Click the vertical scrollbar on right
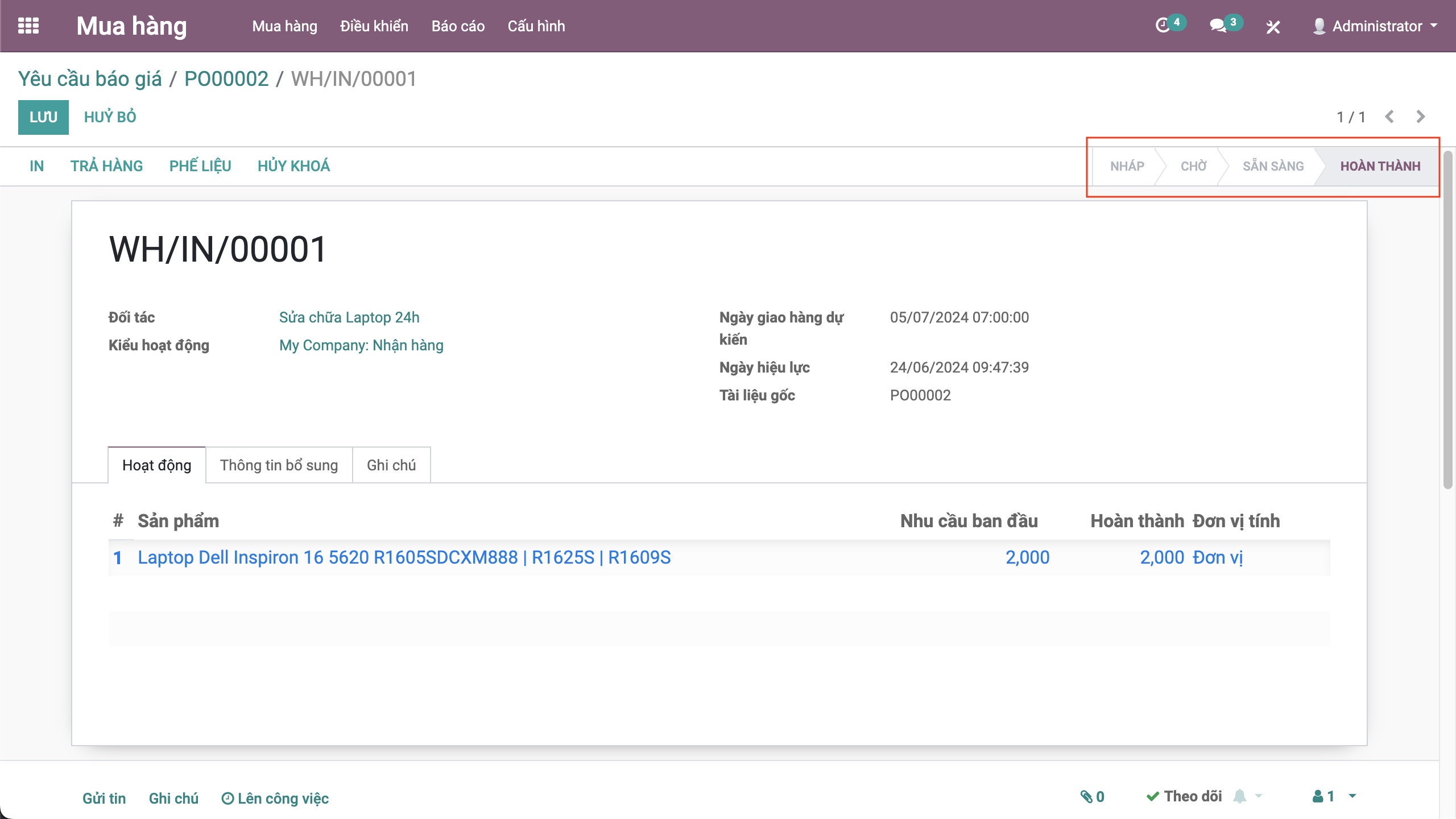The image size is (1456, 819). pyautogui.click(x=1447, y=318)
